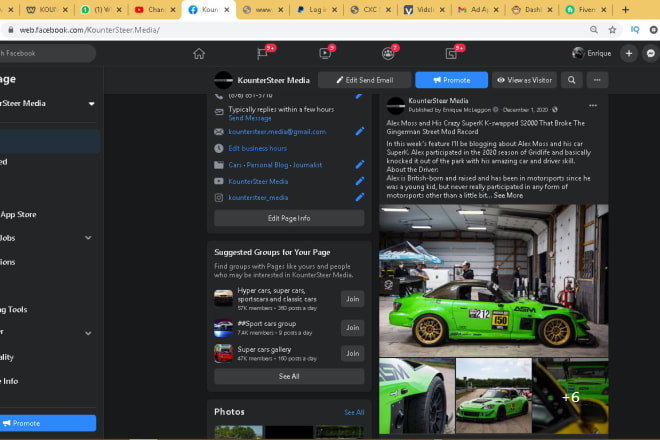Click View as Visitor button
The image size is (660, 440).
(x=524, y=80)
